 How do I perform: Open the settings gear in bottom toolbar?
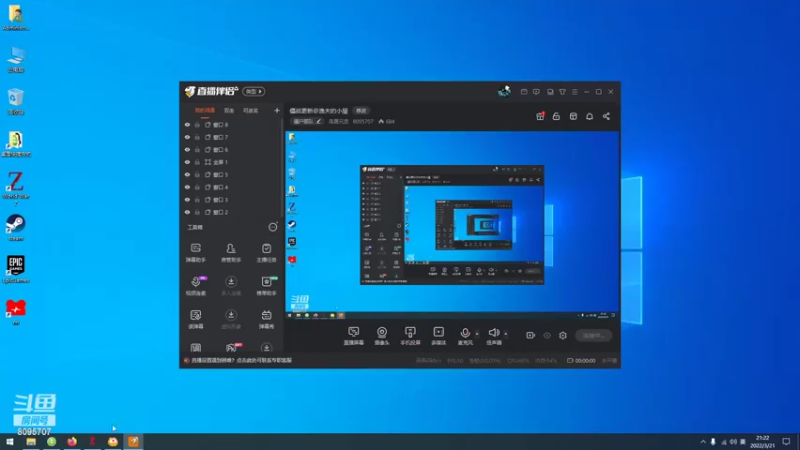pyautogui.click(x=563, y=335)
